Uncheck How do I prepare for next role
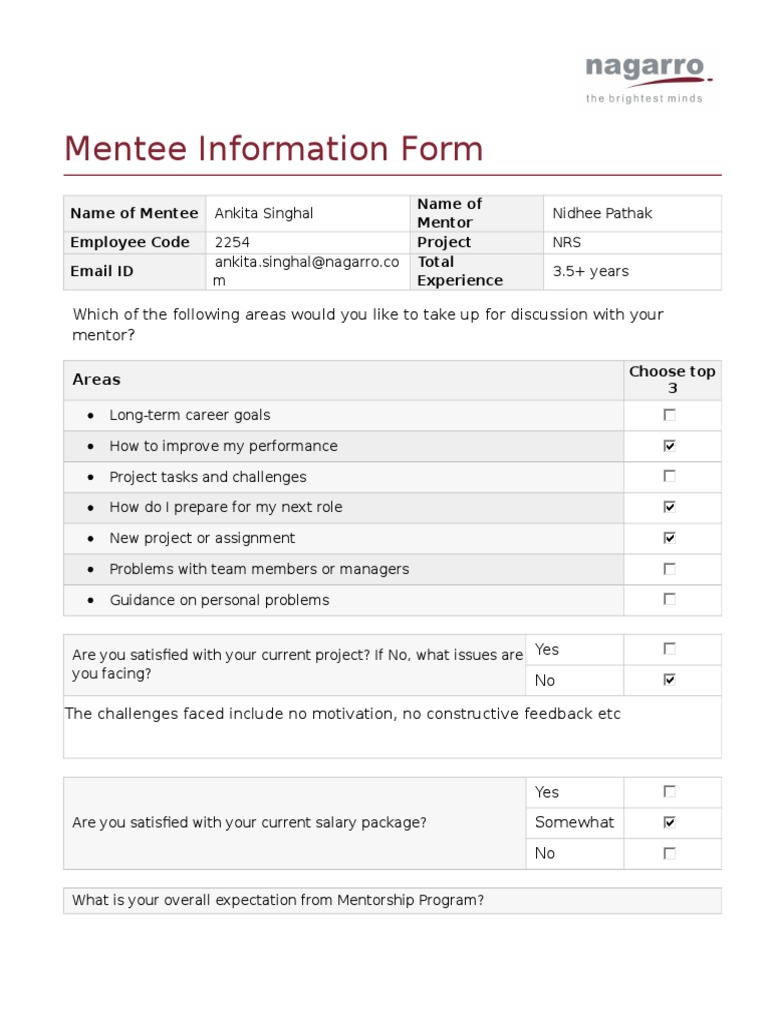 click(x=669, y=507)
